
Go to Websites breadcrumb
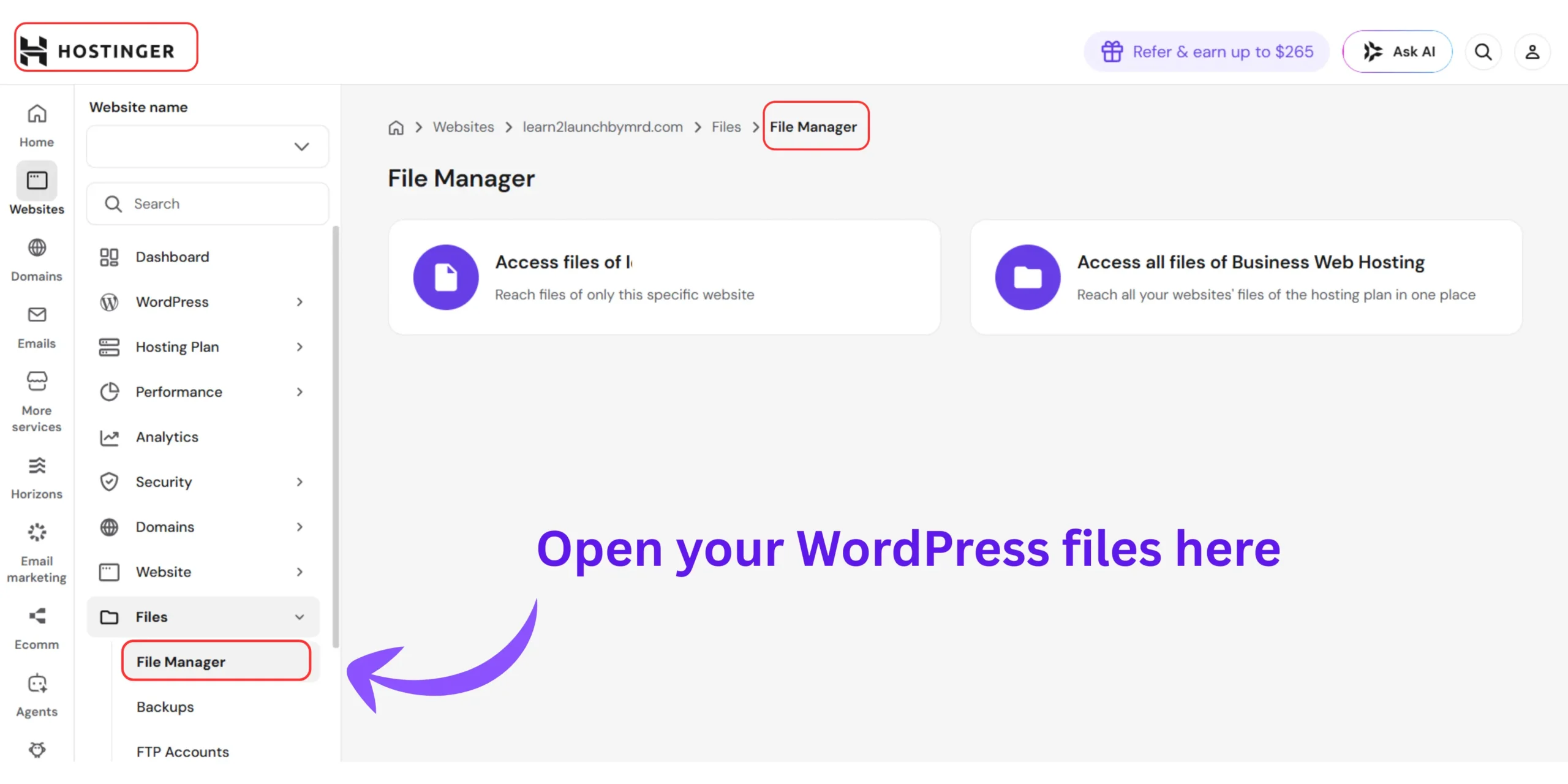tap(463, 127)
